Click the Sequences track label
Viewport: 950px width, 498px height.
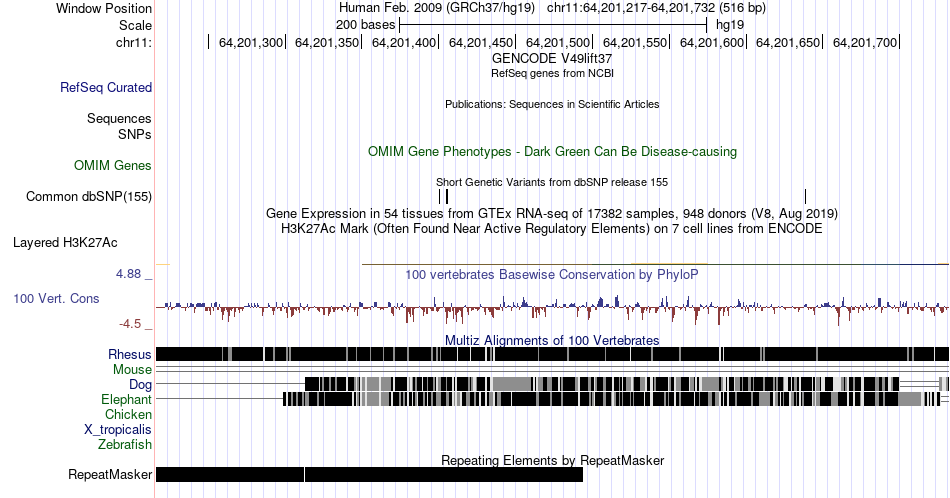pos(119,118)
